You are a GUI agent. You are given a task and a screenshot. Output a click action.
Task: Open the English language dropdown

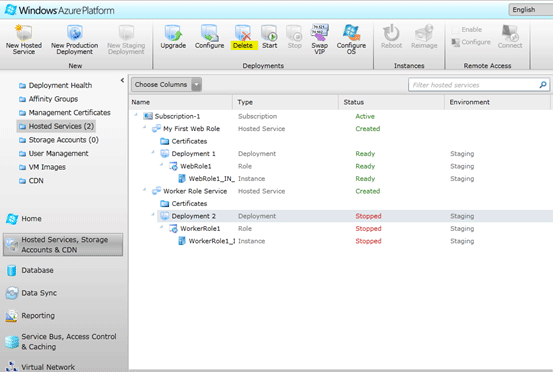[530, 10]
